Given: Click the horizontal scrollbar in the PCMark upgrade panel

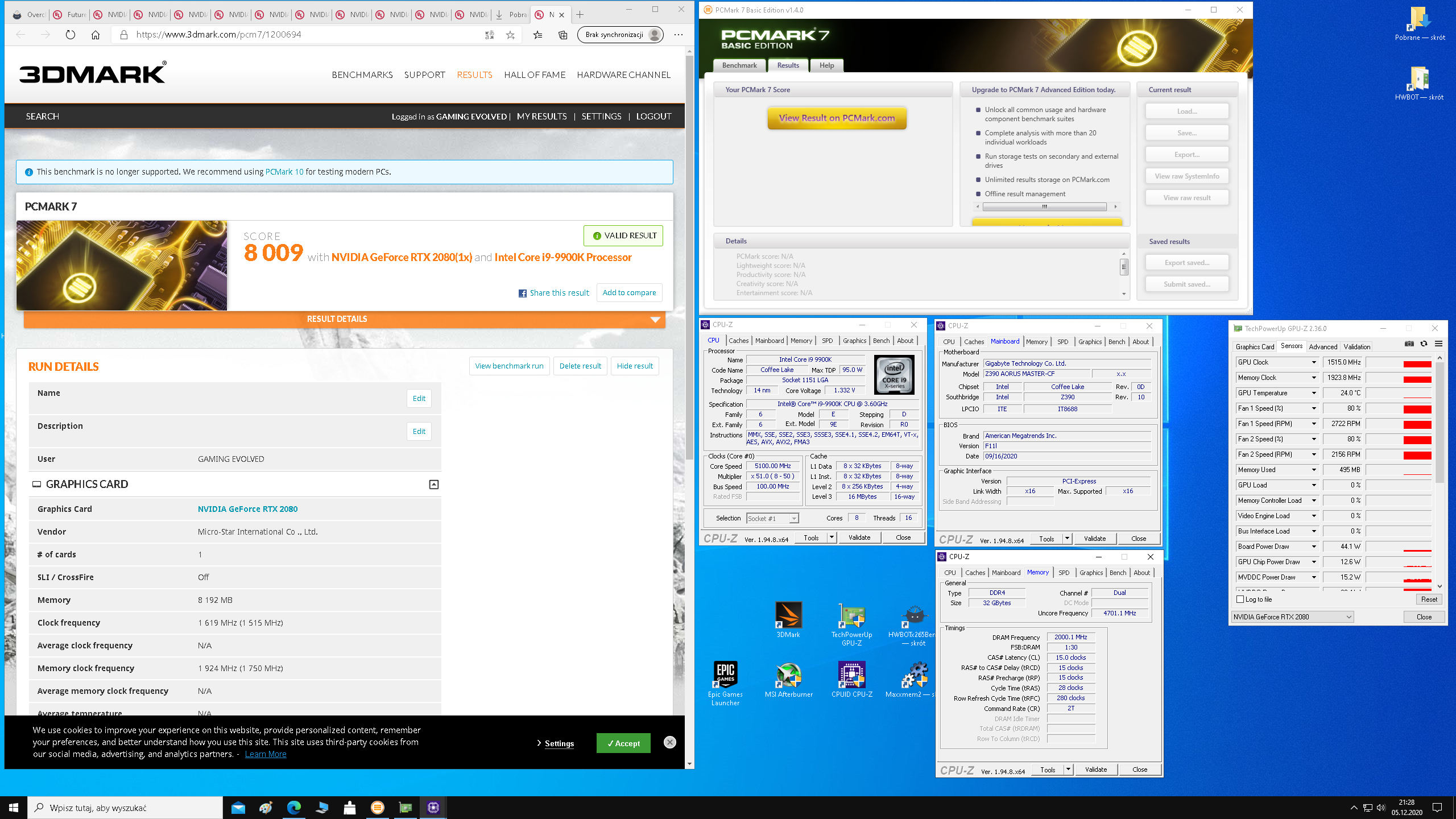Looking at the screenshot, I should pos(1046,206).
